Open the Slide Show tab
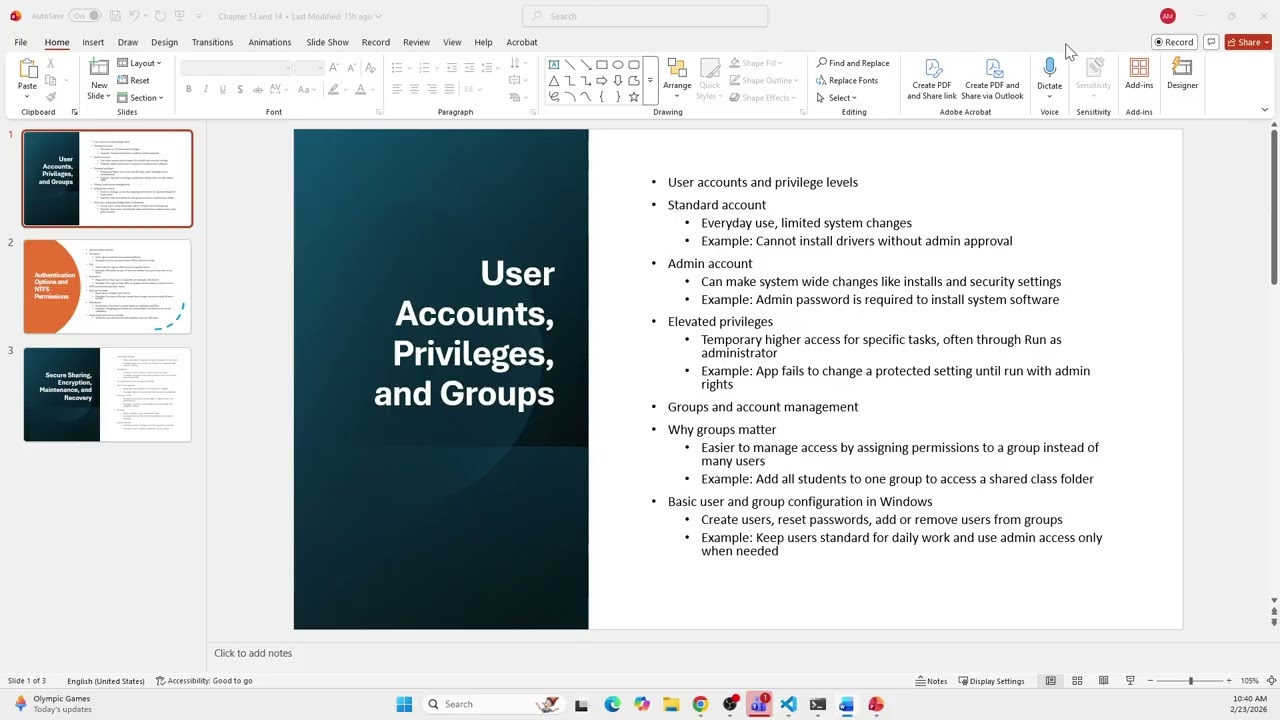This screenshot has height=720, width=1280. pyautogui.click(x=327, y=42)
